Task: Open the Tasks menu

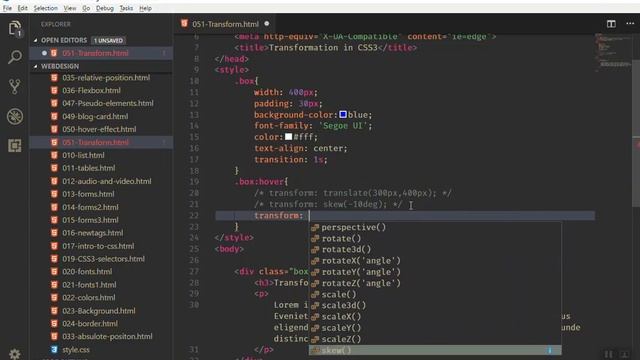Action: (126, 8)
